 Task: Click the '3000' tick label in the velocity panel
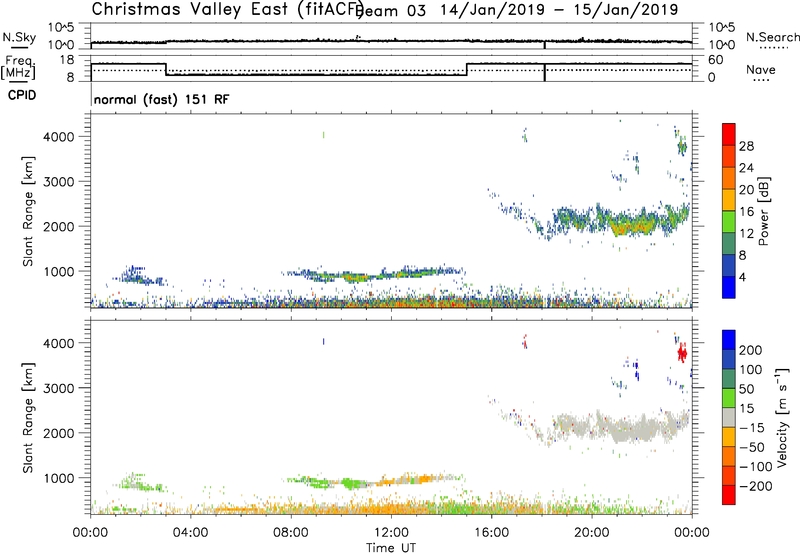58,388
